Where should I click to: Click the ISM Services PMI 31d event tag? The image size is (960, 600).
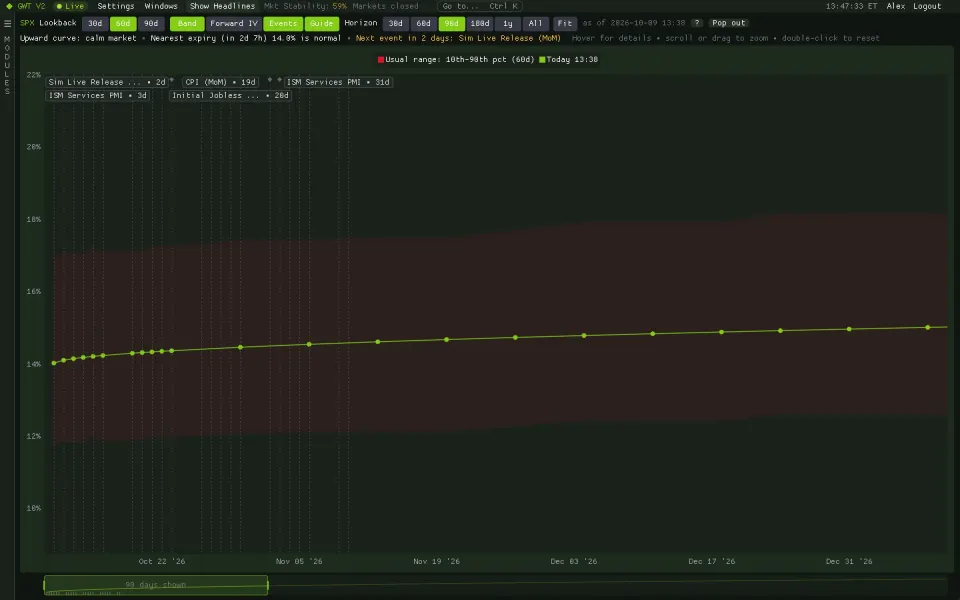coord(338,82)
